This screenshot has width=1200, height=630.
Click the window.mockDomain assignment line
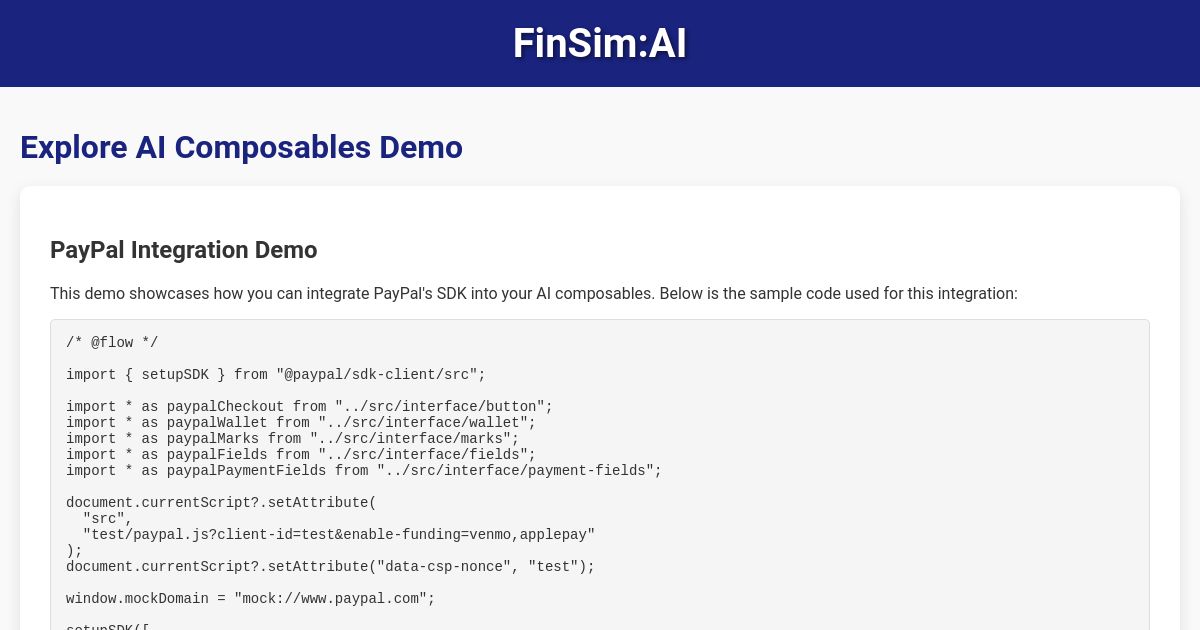click(x=251, y=599)
